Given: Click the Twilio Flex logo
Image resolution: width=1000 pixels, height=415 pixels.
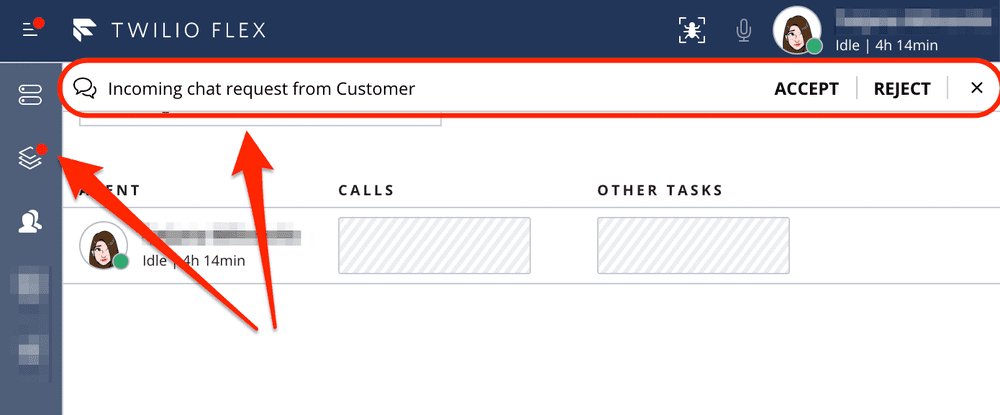Looking at the screenshot, I should pyautogui.click(x=168, y=30).
